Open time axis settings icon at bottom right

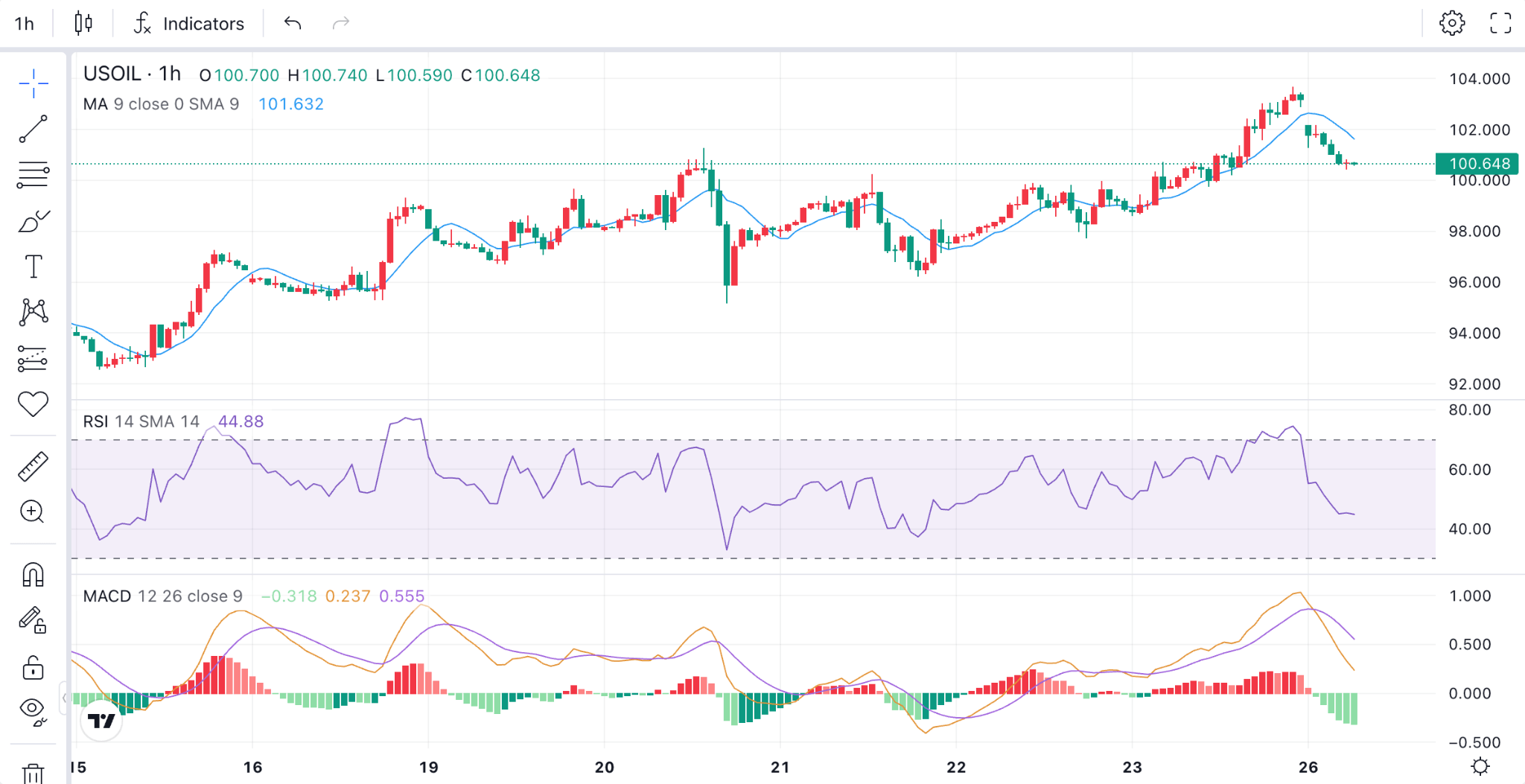(x=1480, y=766)
